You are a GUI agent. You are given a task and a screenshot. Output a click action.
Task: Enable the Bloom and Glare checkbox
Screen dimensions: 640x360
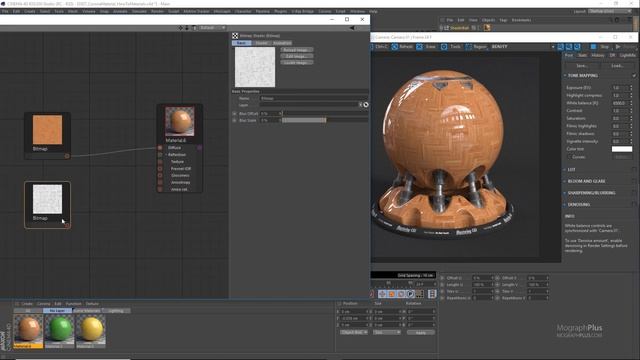(634, 181)
